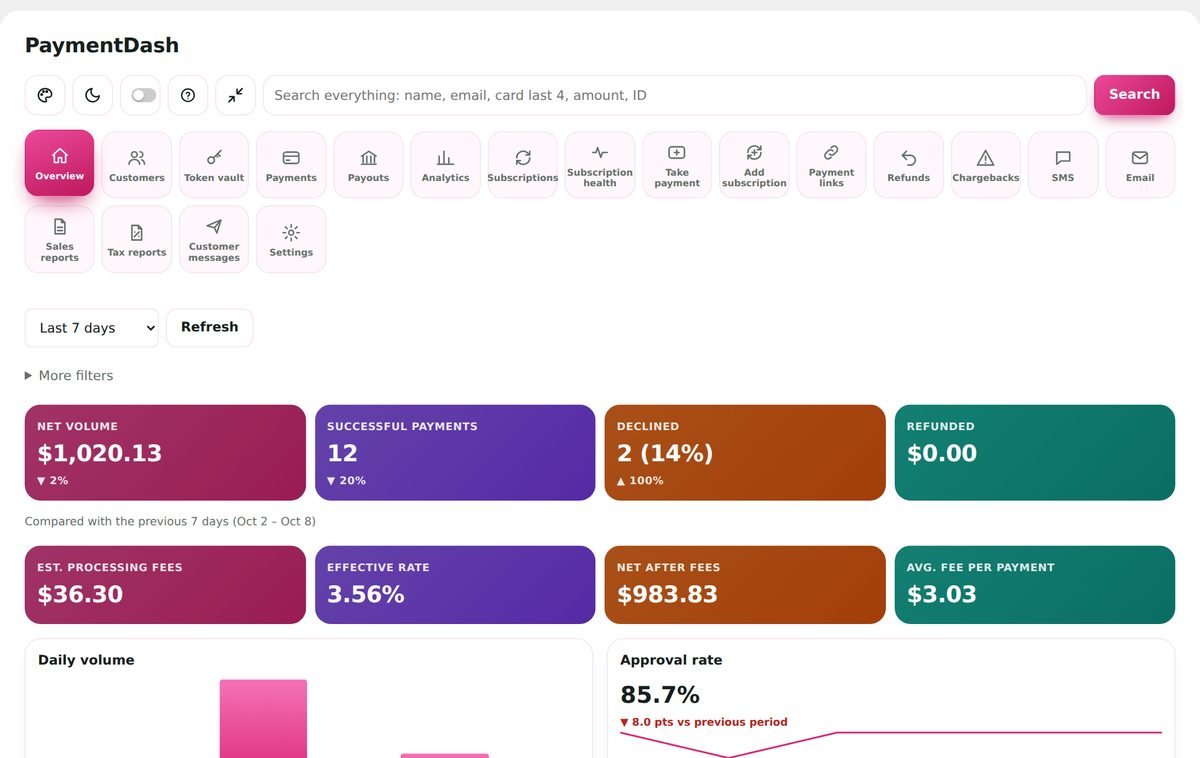
Task: Select Take payment
Action: 677,164
